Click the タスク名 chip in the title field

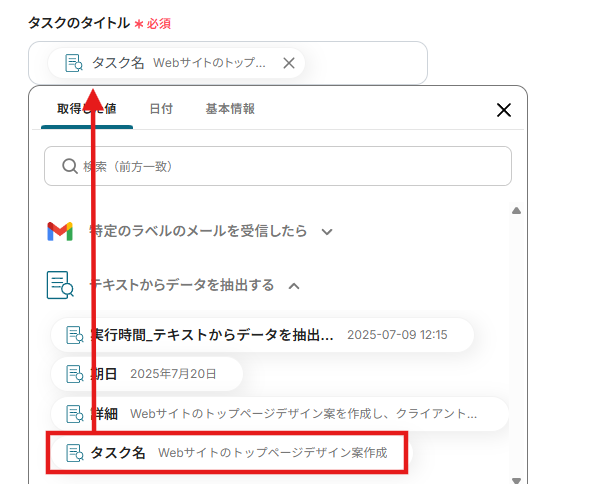pos(176,63)
